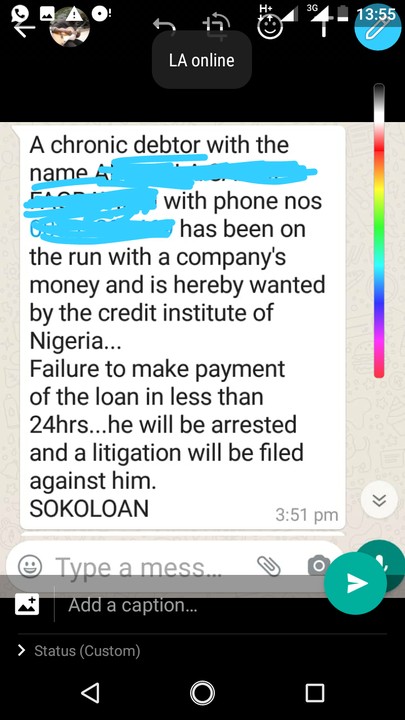The height and width of the screenshot is (720, 405).
Task: Expand the Status (Custom) recipients
Action: coord(78,650)
